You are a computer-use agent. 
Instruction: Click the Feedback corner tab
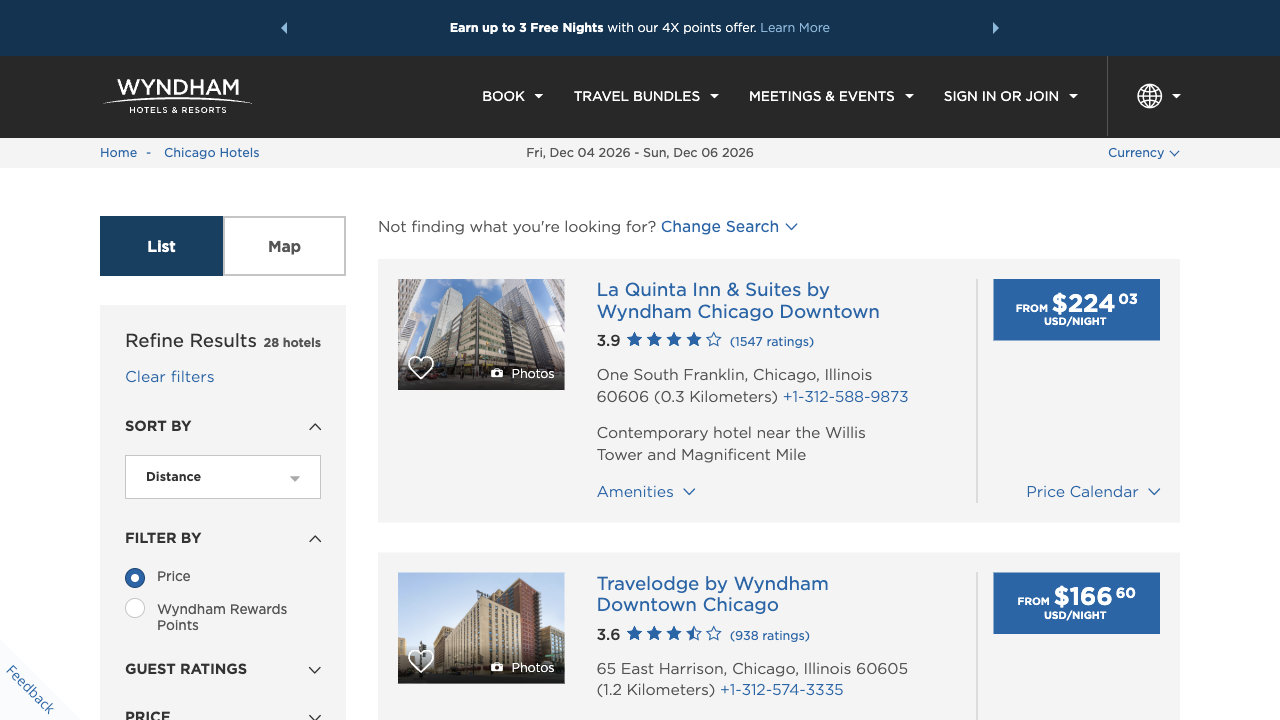[30, 689]
